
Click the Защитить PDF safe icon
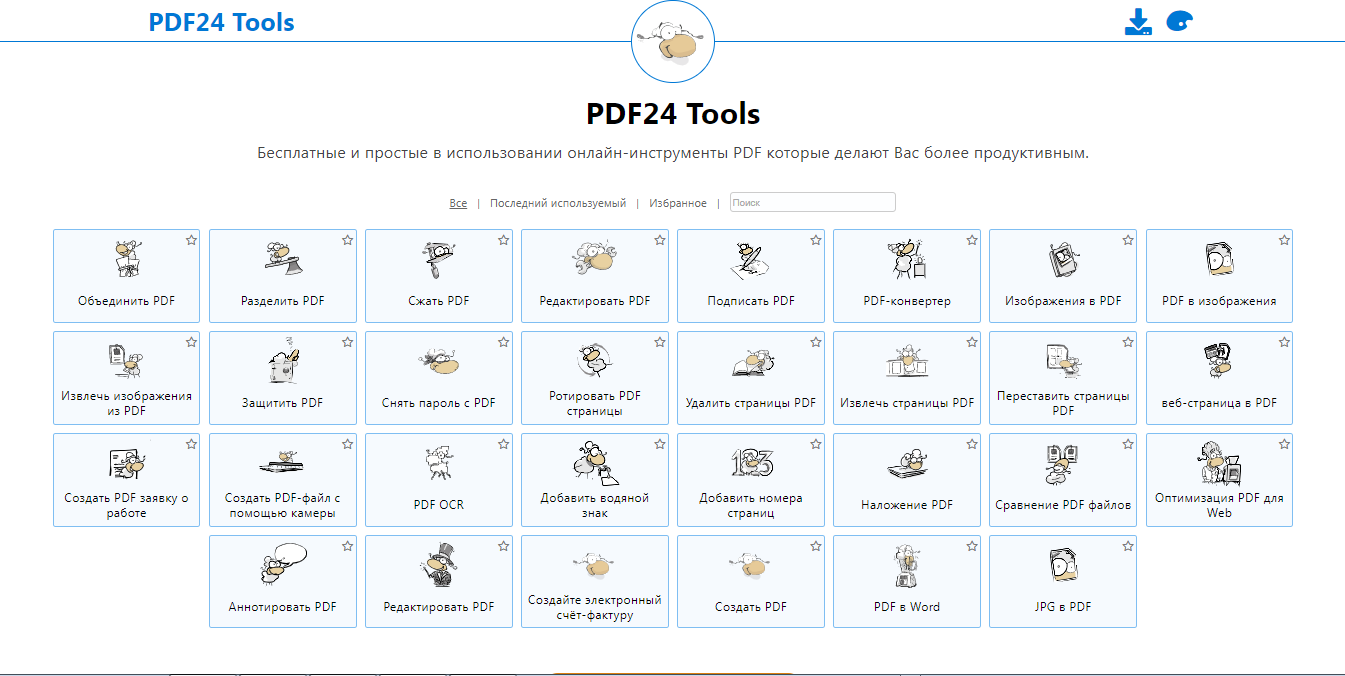(283, 362)
